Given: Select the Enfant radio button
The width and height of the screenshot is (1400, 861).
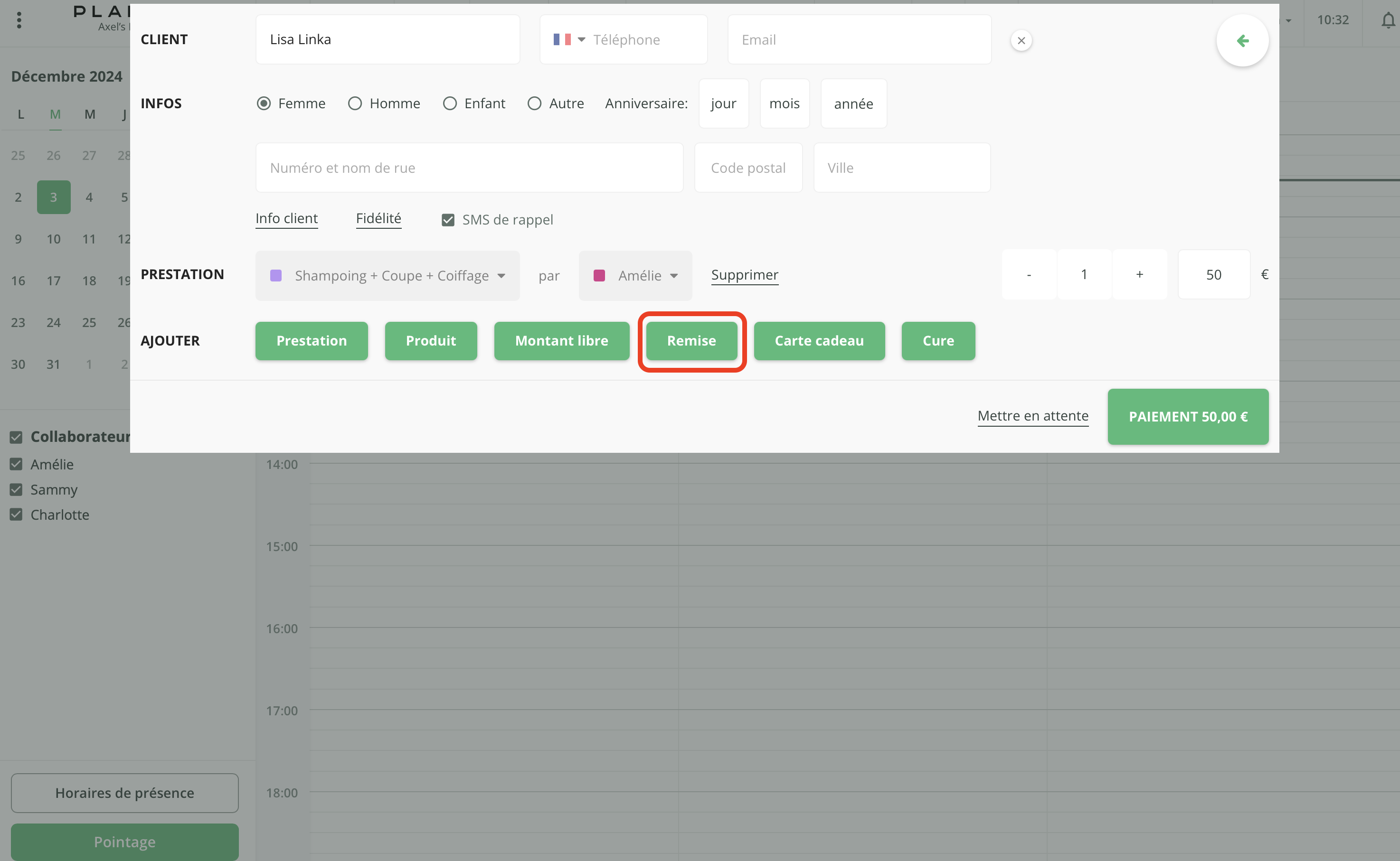Looking at the screenshot, I should pos(450,103).
